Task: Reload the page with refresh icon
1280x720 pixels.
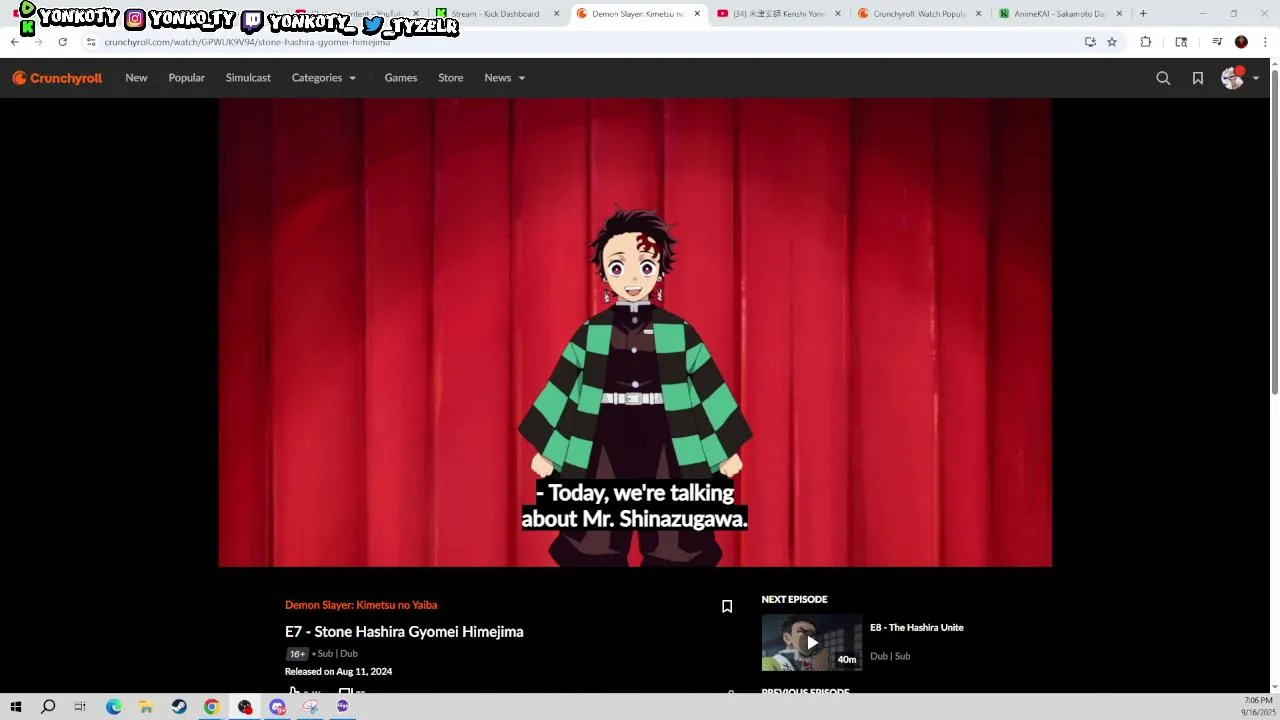Action: click(62, 42)
